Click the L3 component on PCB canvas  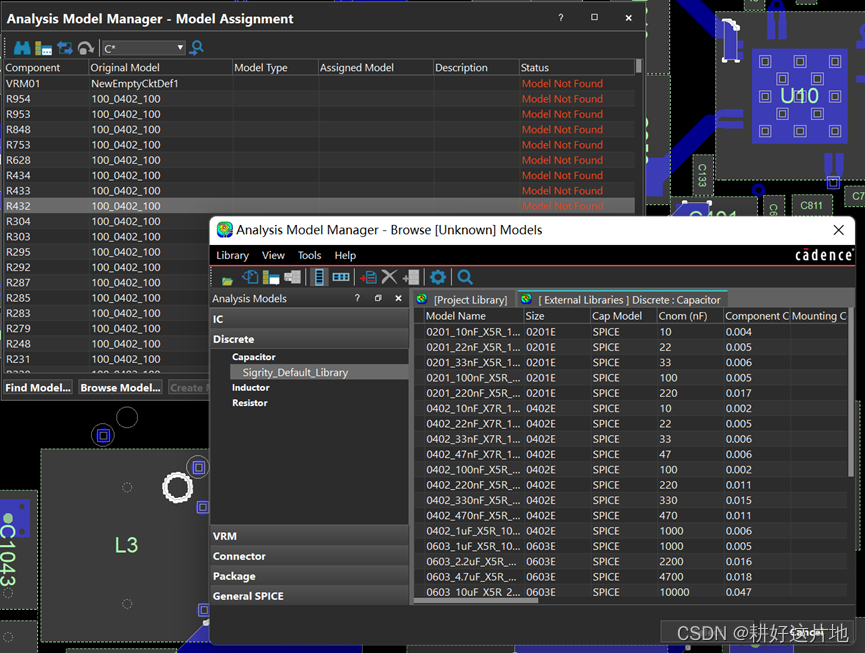tap(126, 545)
